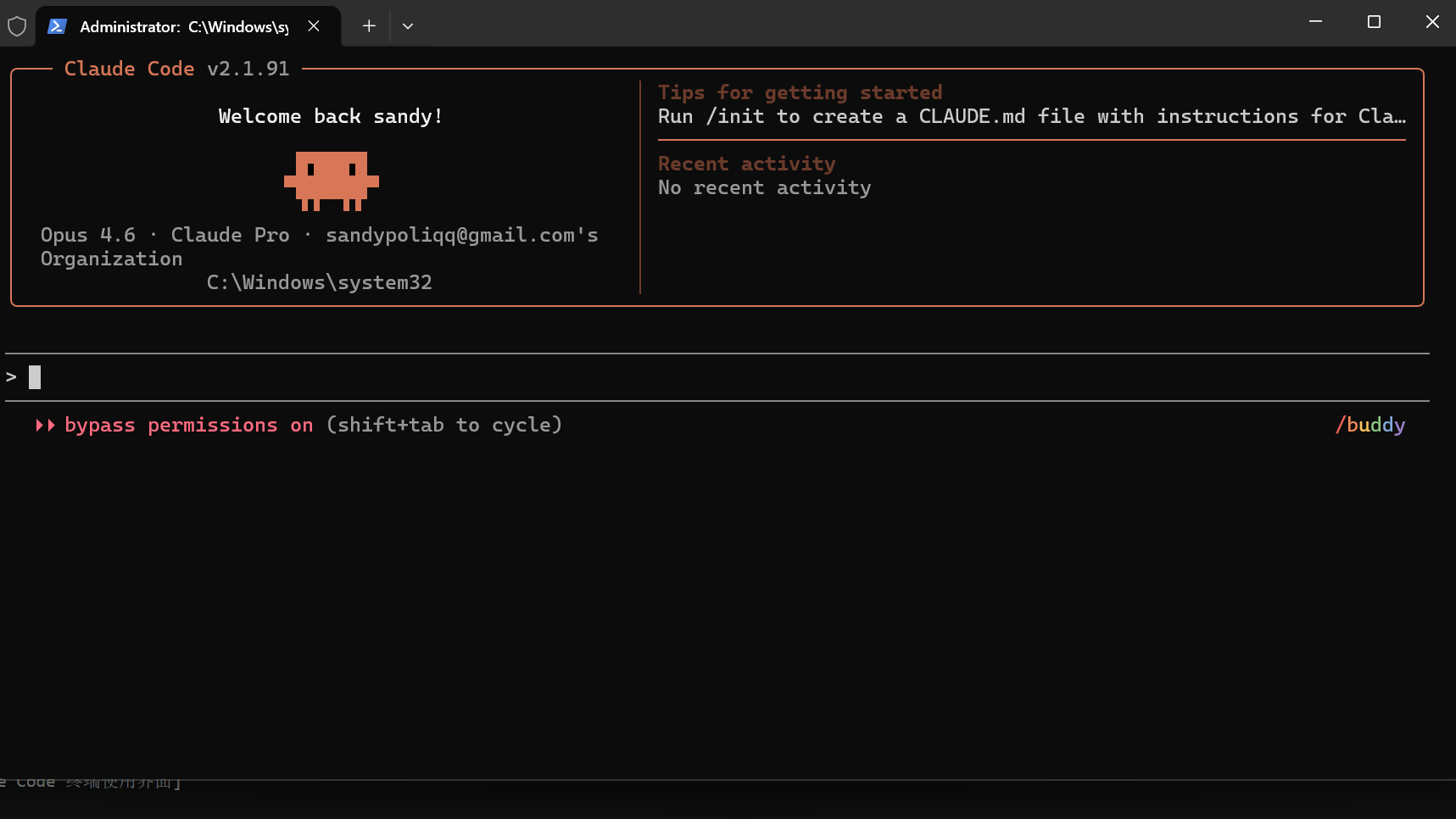This screenshot has height=819, width=1456.
Task: Click the sandypoliqq@gmail.com email text
Action: (x=462, y=235)
